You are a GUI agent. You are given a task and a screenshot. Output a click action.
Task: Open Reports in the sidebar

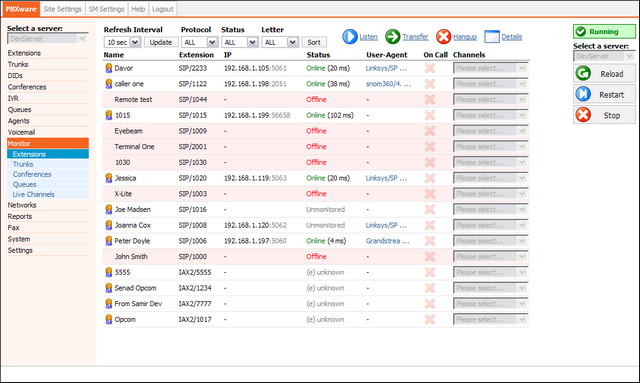[20, 216]
